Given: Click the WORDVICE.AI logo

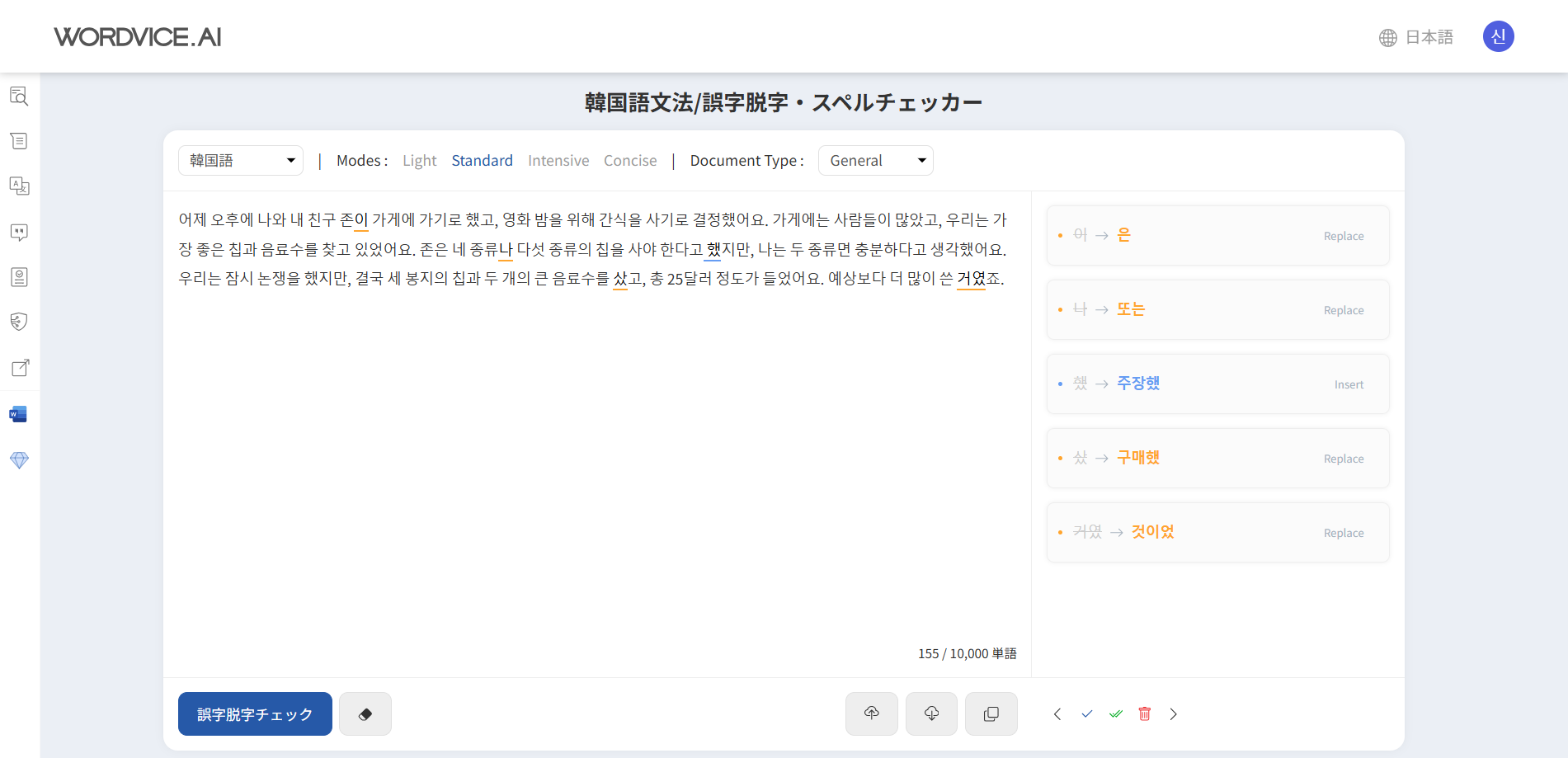Looking at the screenshot, I should (137, 36).
